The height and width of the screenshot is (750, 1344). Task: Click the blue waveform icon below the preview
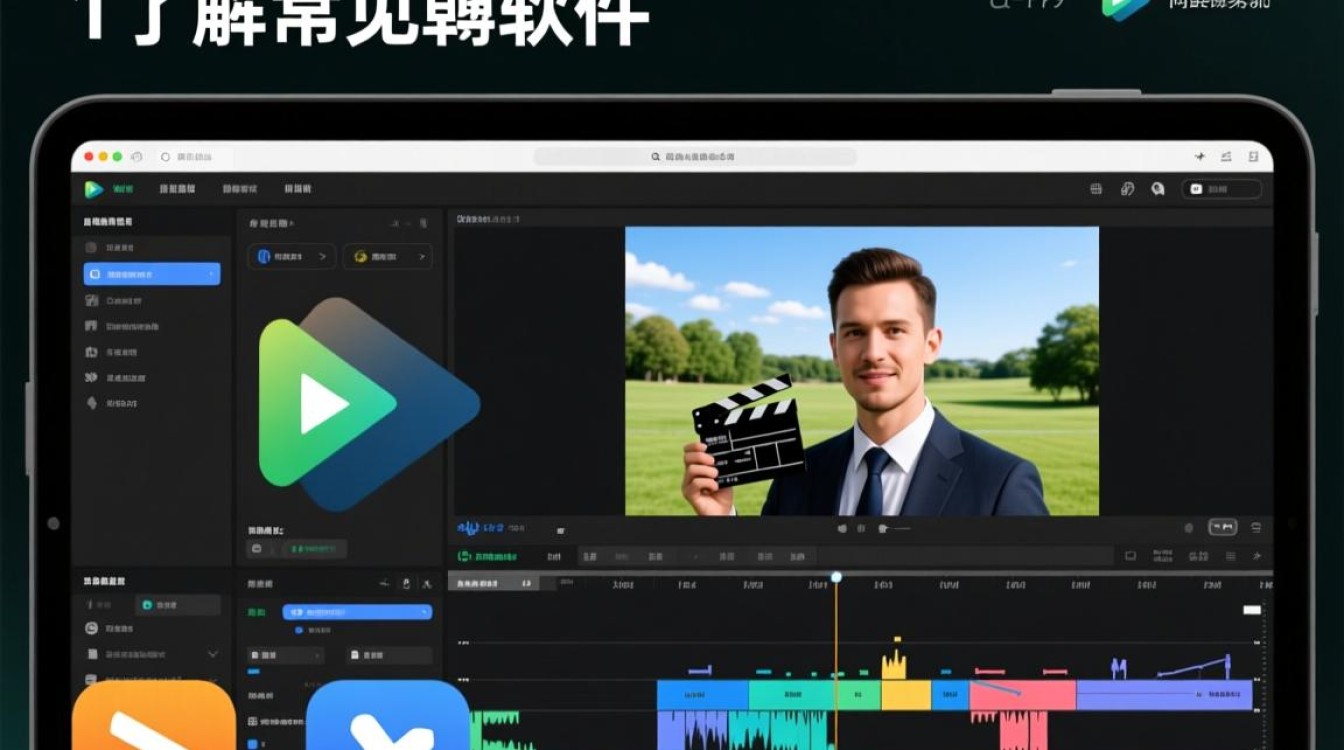468,527
